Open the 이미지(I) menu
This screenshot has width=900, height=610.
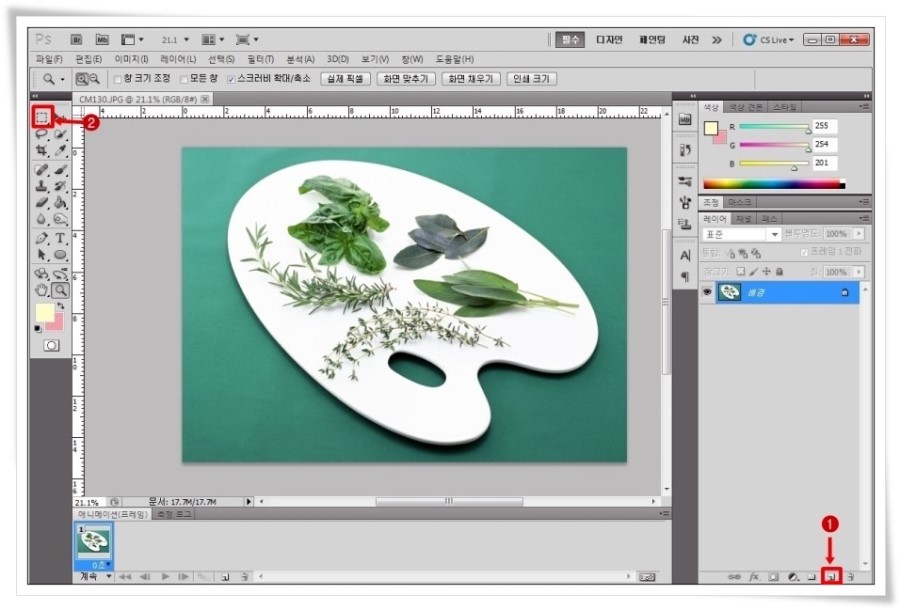coord(131,59)
